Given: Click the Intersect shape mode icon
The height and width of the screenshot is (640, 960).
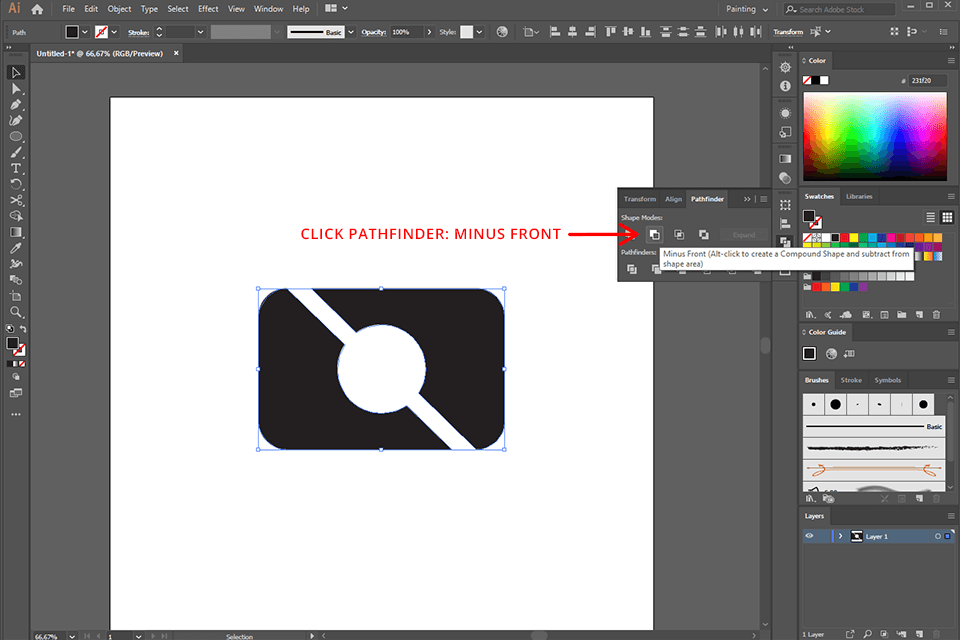Looking at the screenshot, I should tap(679, 234).
